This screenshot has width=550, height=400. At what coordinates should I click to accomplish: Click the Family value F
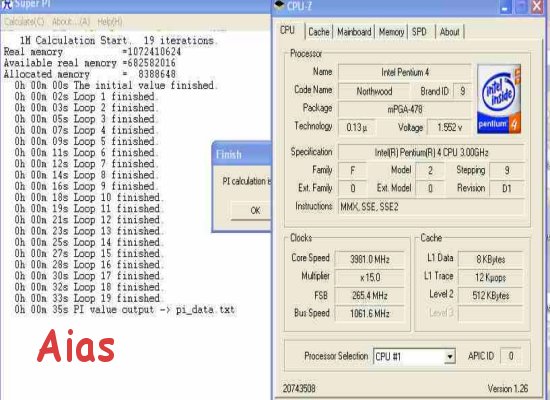pyautogui.click(x=353, y=171)
